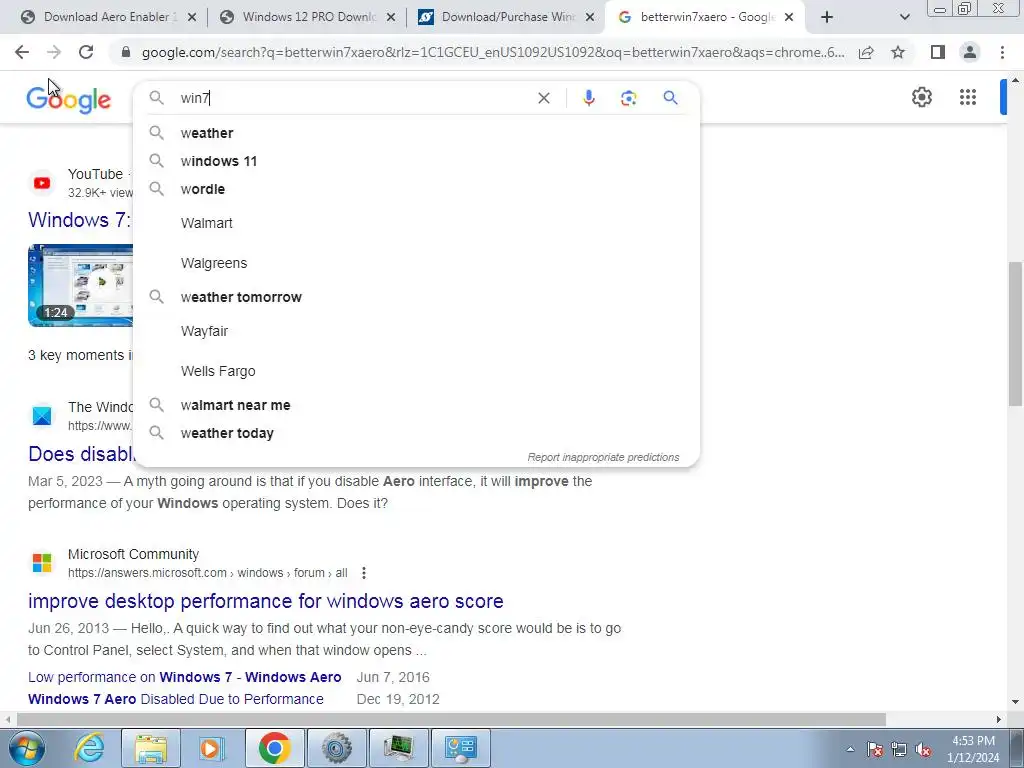
Task: Open the Chrome side panel
Action: (938, 52)
